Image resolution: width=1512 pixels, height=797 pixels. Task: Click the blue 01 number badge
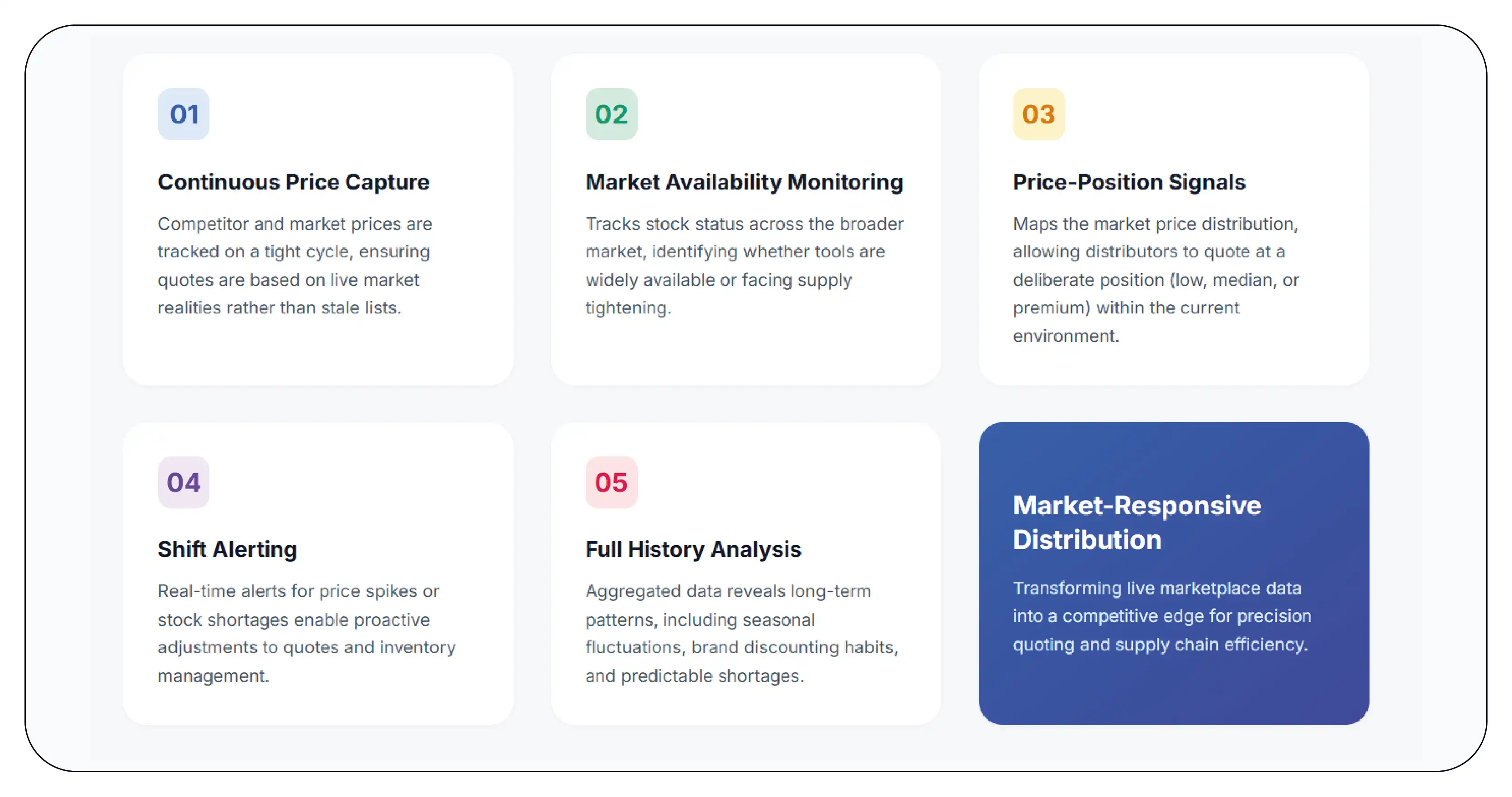184,114
